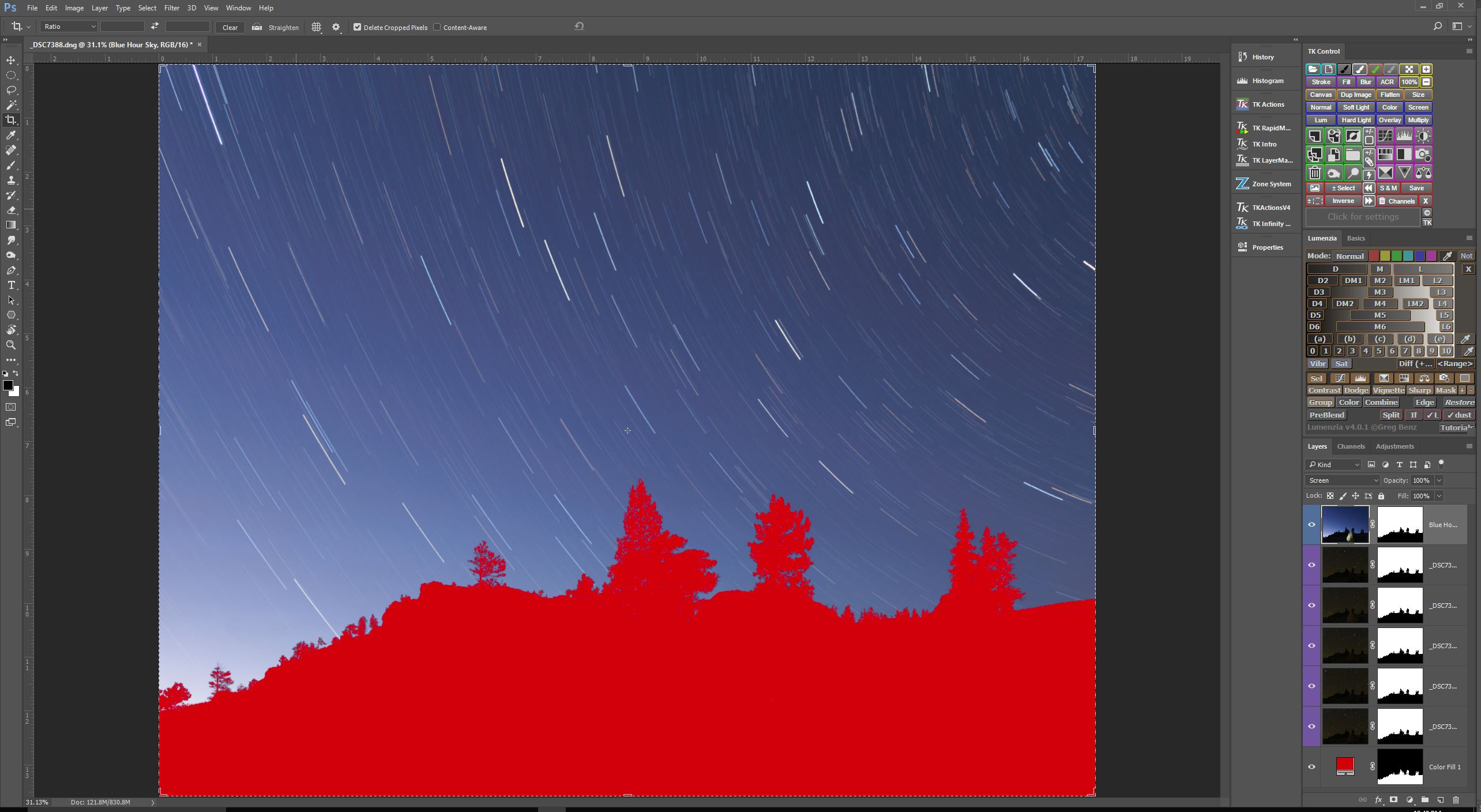This screenshot has width=1481, height=812.
Task: Select the Eraser tool
Action: point(11,210)
